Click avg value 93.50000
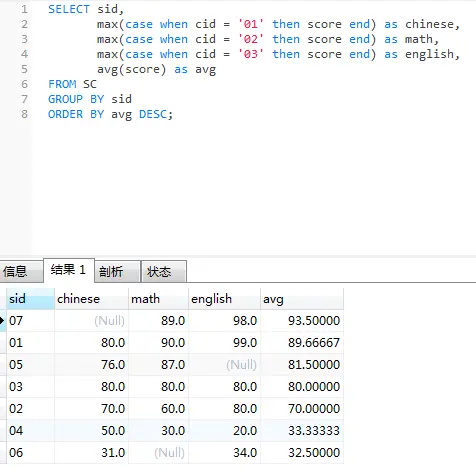Viewport: 476px width, 473px height. (x=302, y=321)
